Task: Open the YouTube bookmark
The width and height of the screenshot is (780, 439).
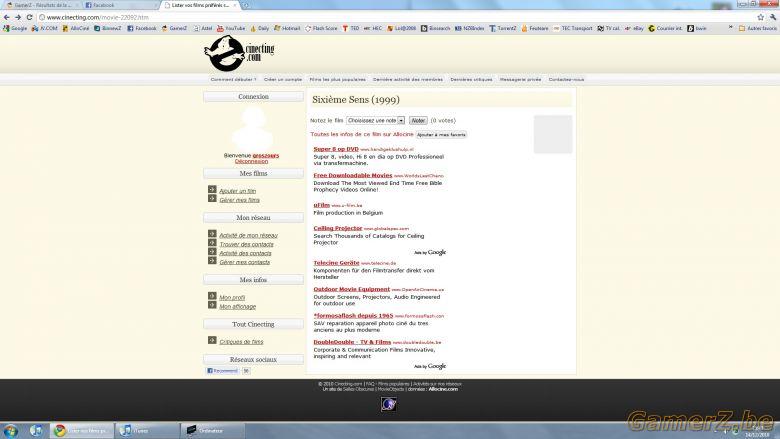Action: (231, 29)
